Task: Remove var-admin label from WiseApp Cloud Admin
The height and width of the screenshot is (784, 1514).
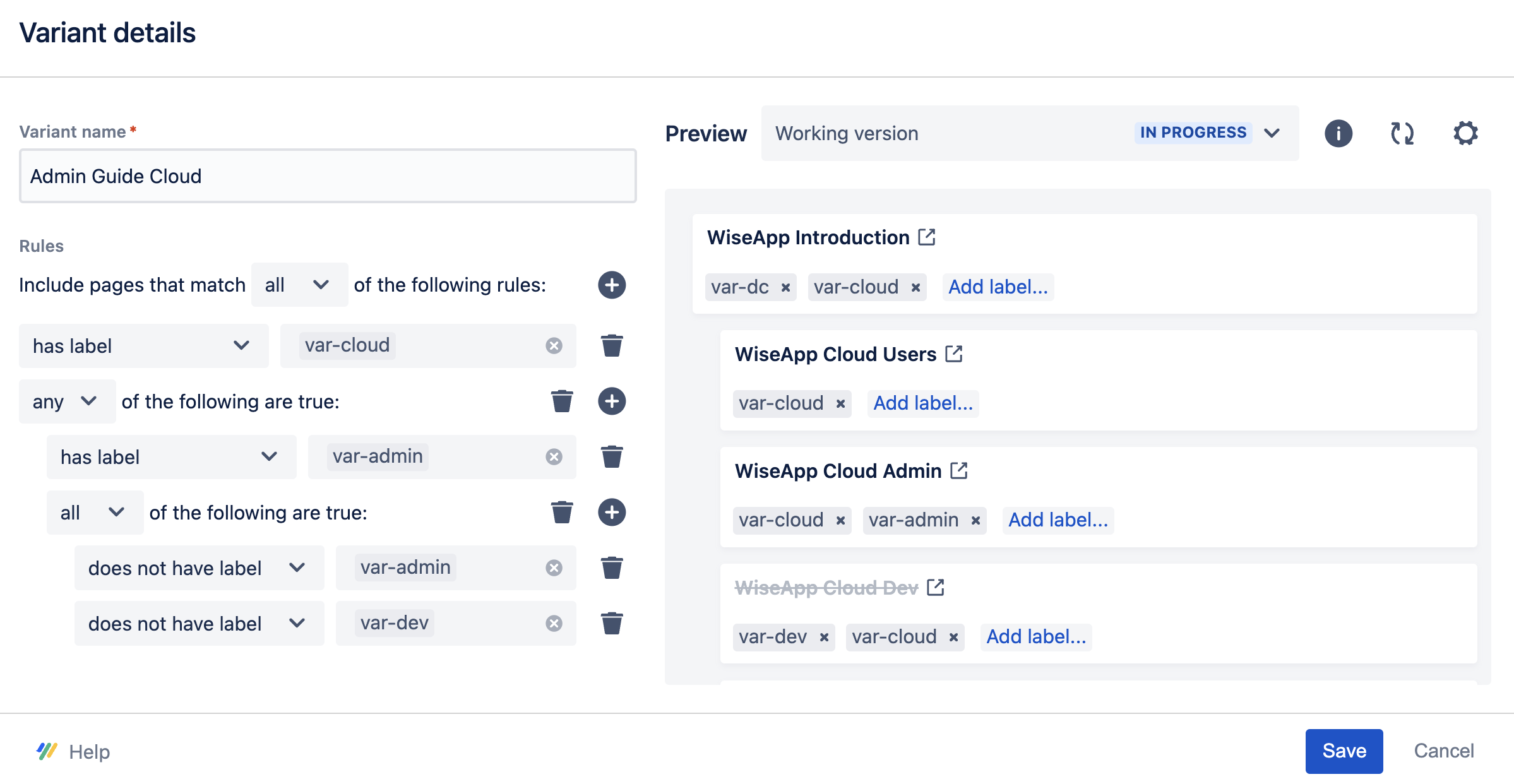Action: pos(975,521)
